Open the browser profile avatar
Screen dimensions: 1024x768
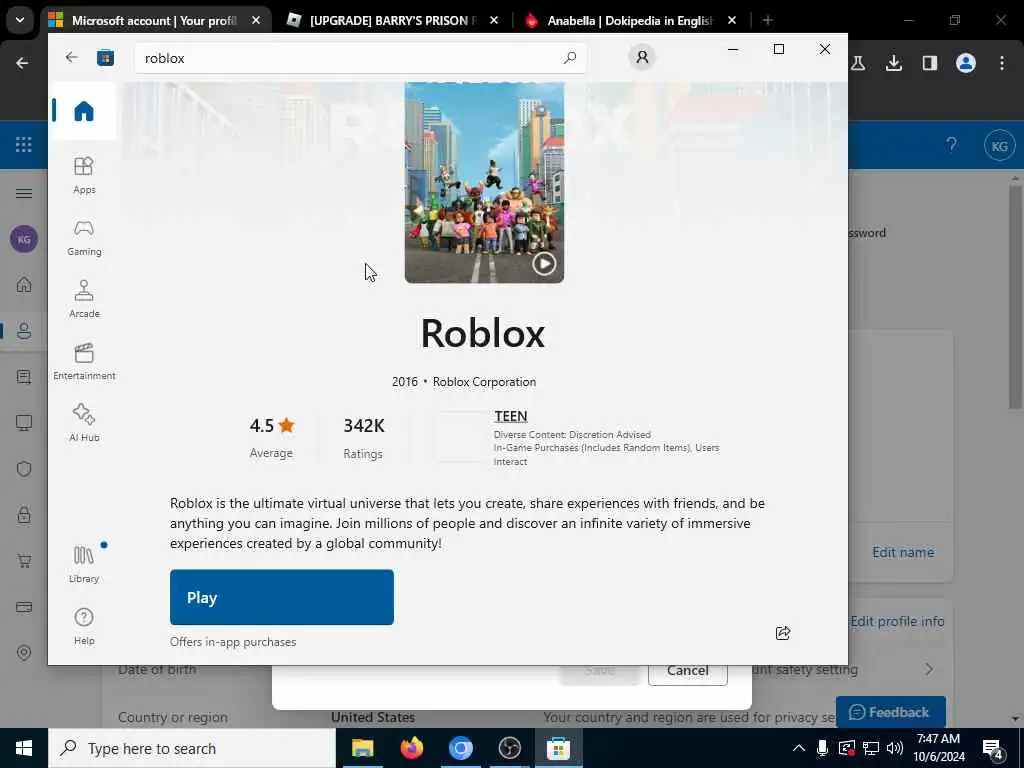tap(965, 63)
